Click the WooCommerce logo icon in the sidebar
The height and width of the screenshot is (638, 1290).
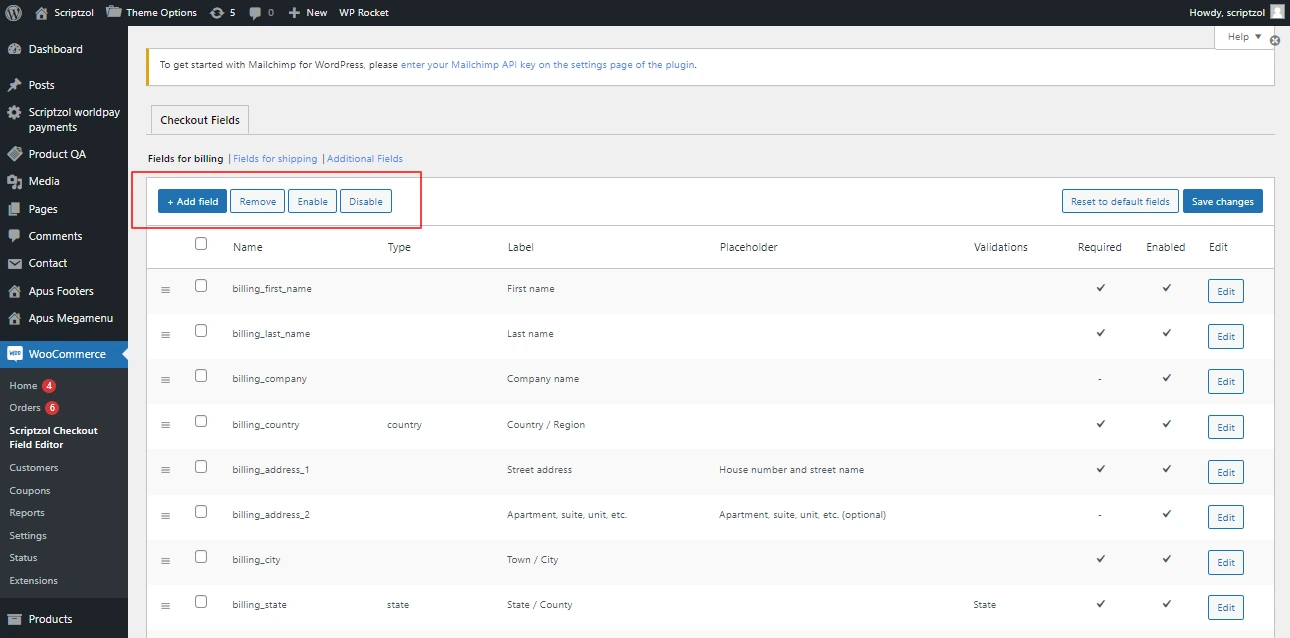15,354
